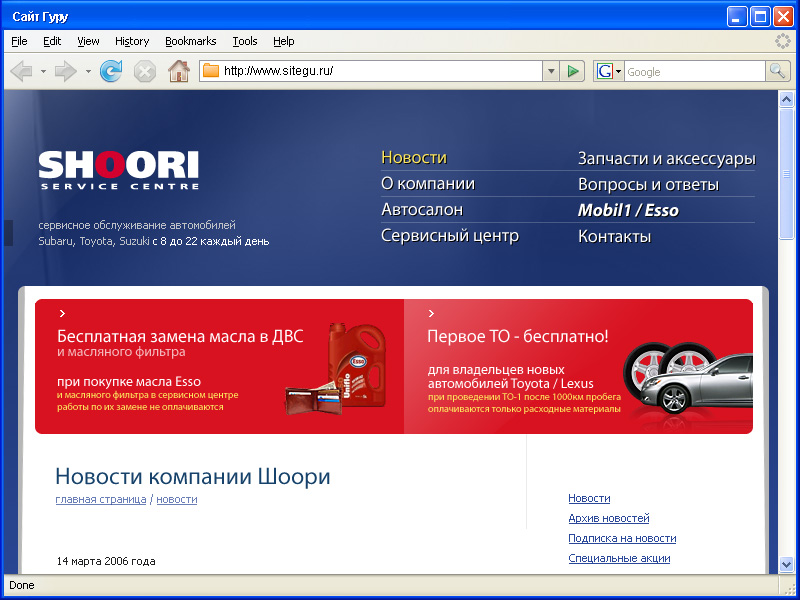Click the новости breadcrumb link
The height and width of the screenshot is (600, 800).
pyautogui.click(x=177, y=499)
